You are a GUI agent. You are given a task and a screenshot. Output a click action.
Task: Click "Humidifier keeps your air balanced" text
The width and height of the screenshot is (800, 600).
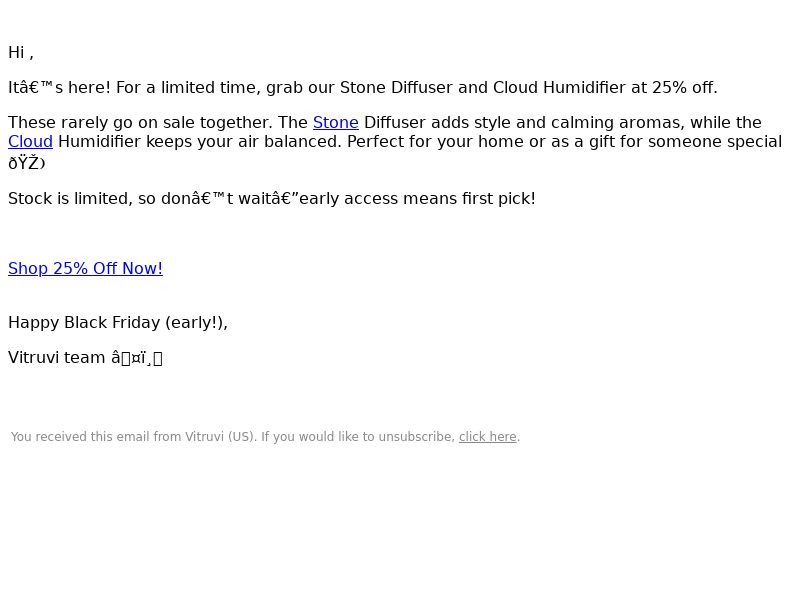tap(199, 142)
